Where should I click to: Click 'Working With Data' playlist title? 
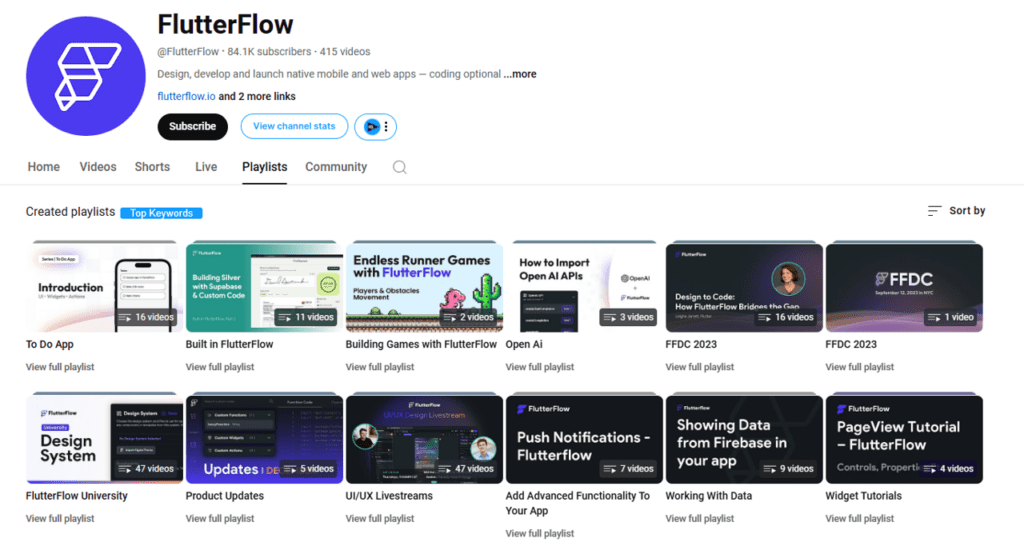pos(709,496)
